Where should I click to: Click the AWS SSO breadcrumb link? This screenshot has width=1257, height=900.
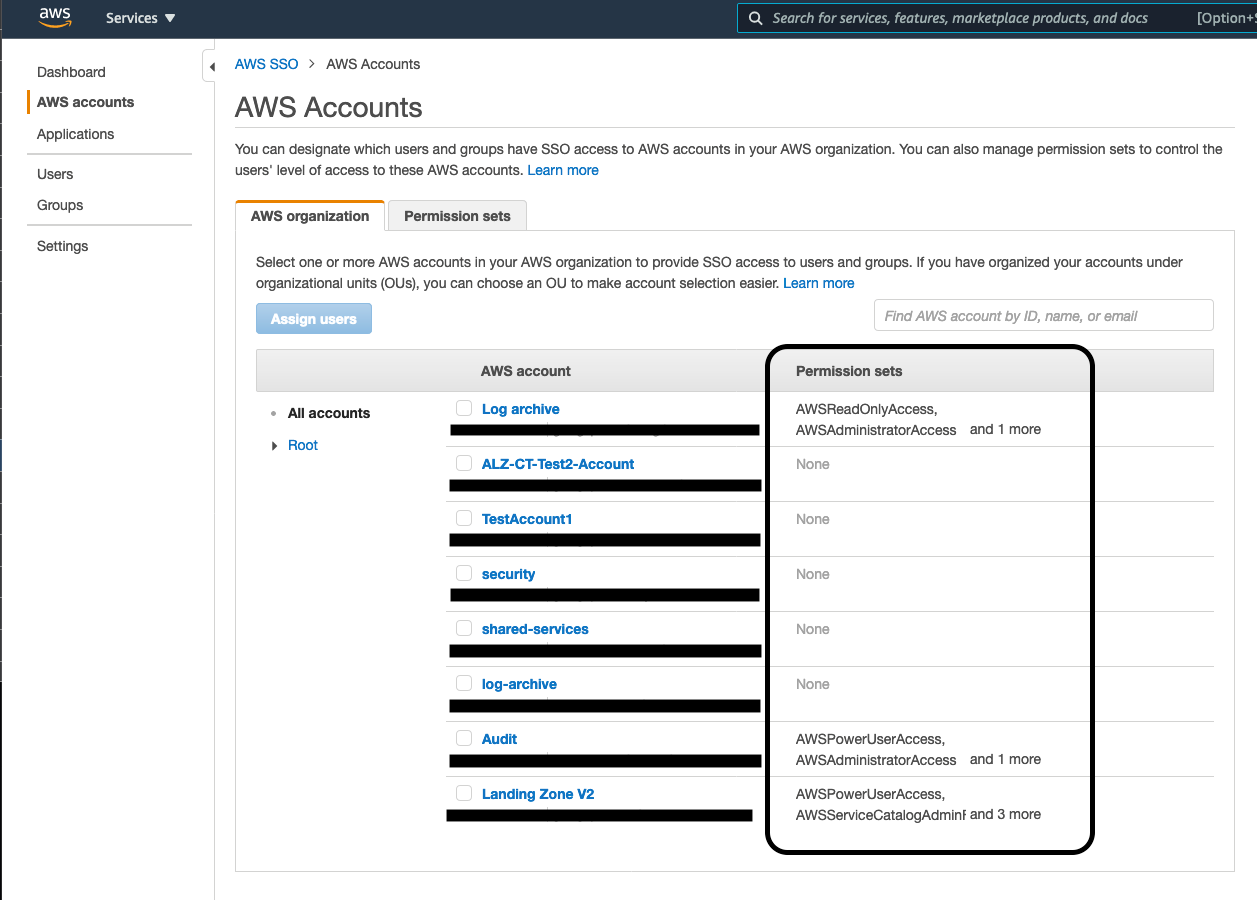pos(266,64)
